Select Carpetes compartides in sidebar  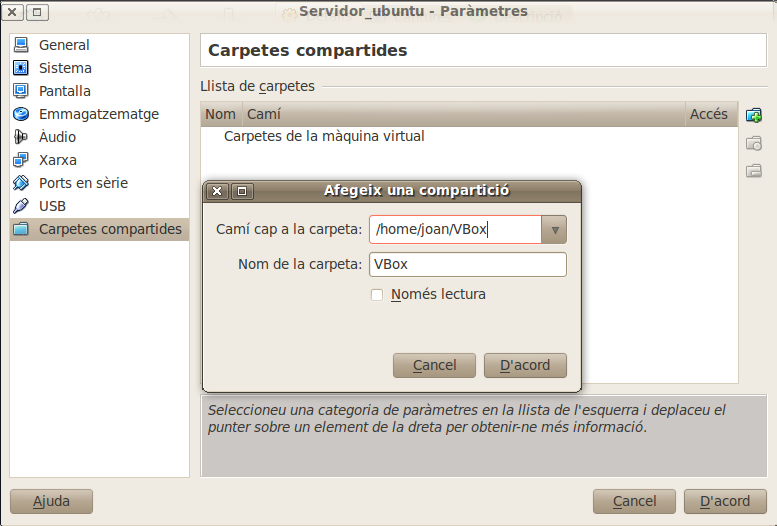click(x=110, y=229)
